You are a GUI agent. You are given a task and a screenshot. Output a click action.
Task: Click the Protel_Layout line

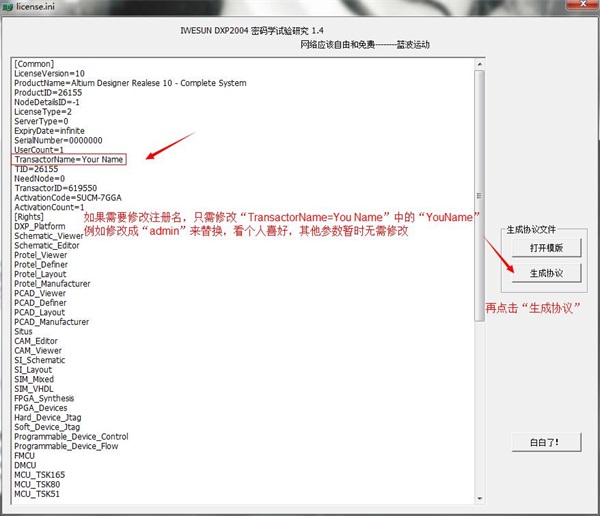click(x=40, y=274)
